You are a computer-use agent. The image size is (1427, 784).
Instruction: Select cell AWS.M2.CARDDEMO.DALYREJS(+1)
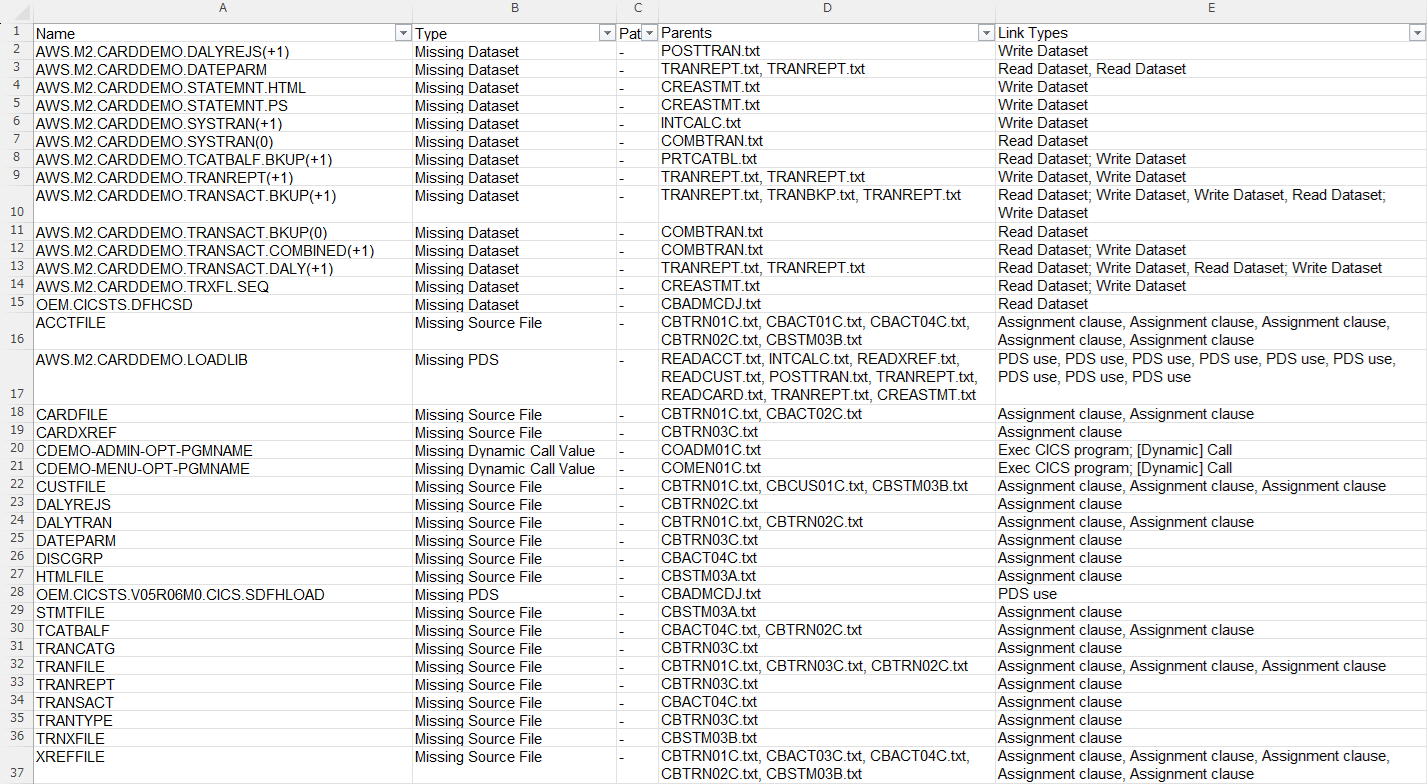coord(222,51)
